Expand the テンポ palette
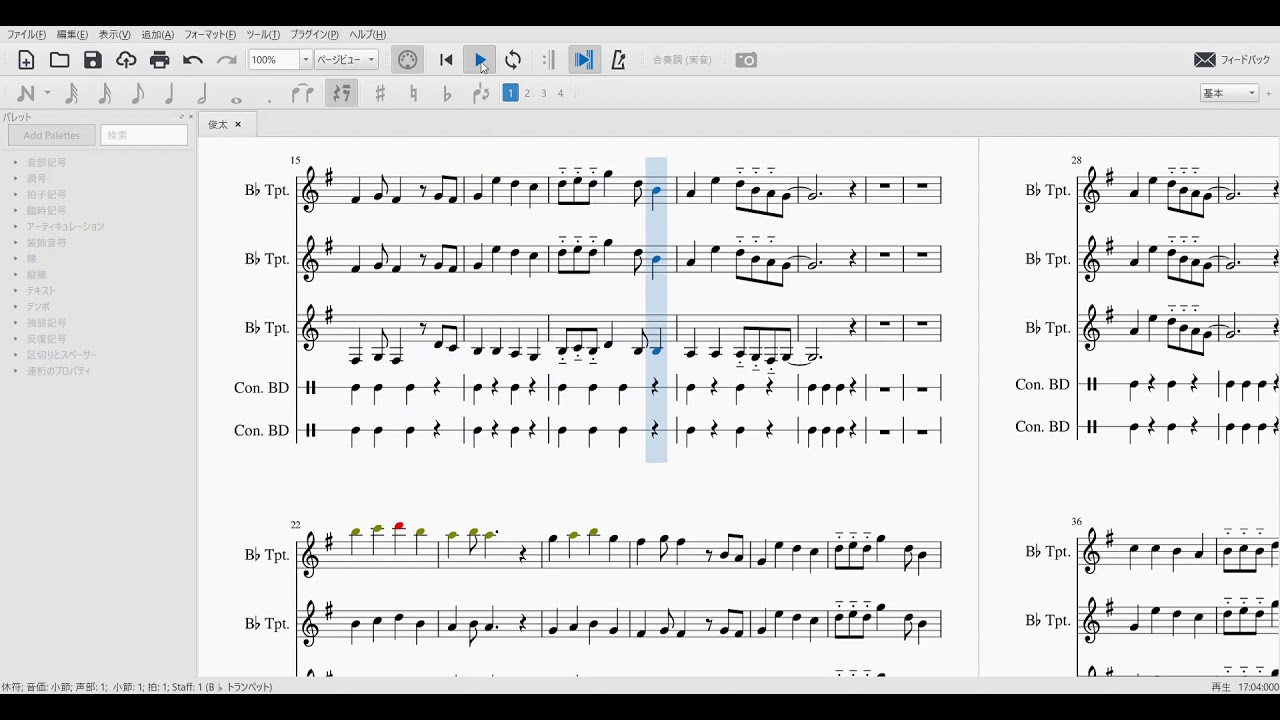 [38, 307]
